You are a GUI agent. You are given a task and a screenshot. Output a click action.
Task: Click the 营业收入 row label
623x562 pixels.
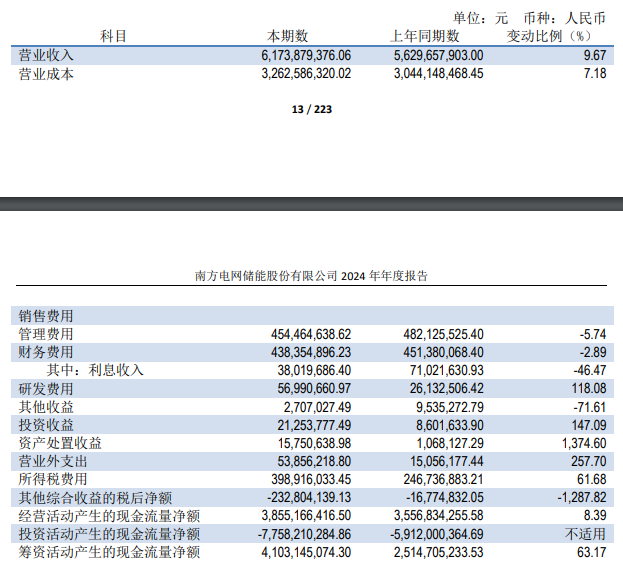point(46,55)
